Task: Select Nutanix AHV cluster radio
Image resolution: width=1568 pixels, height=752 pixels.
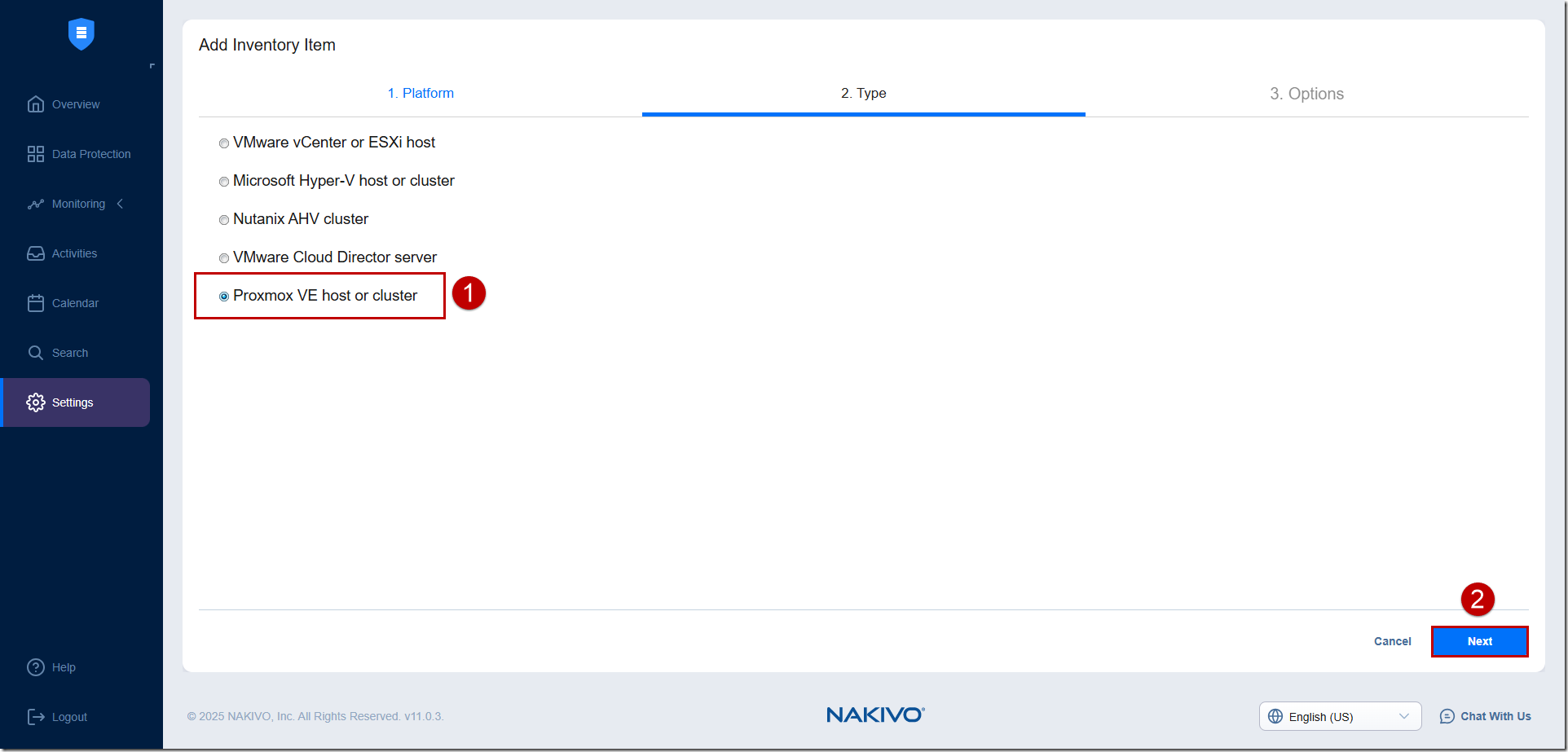Action: tap(224, 220)
